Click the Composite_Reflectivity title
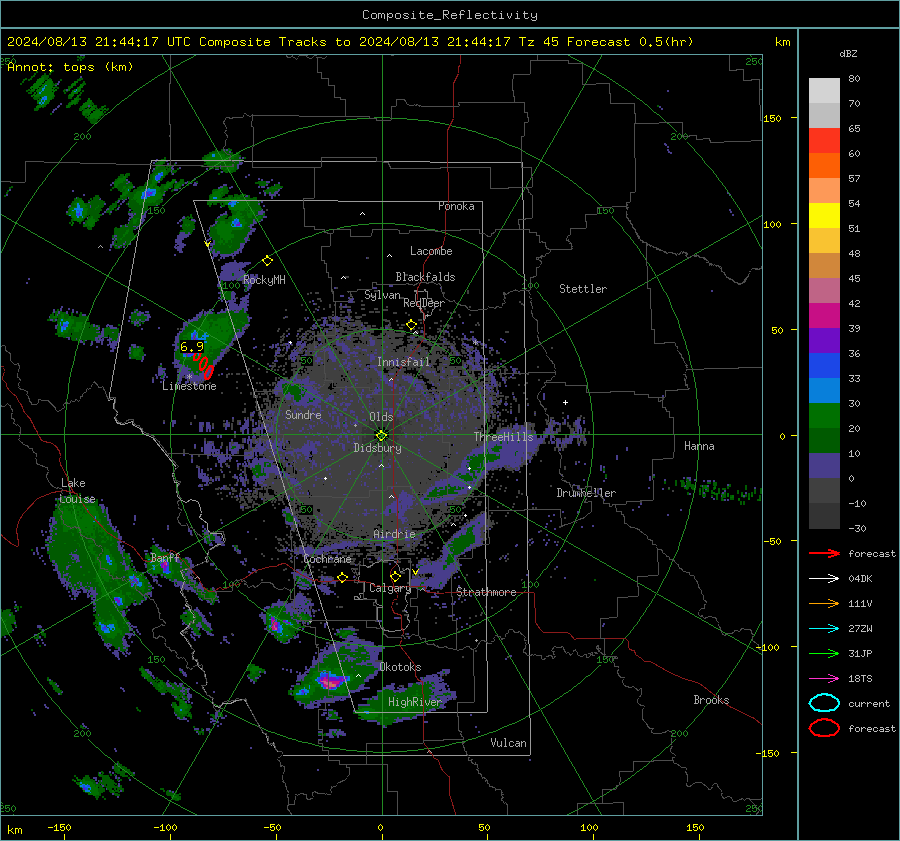 click(x=449, y=15)
